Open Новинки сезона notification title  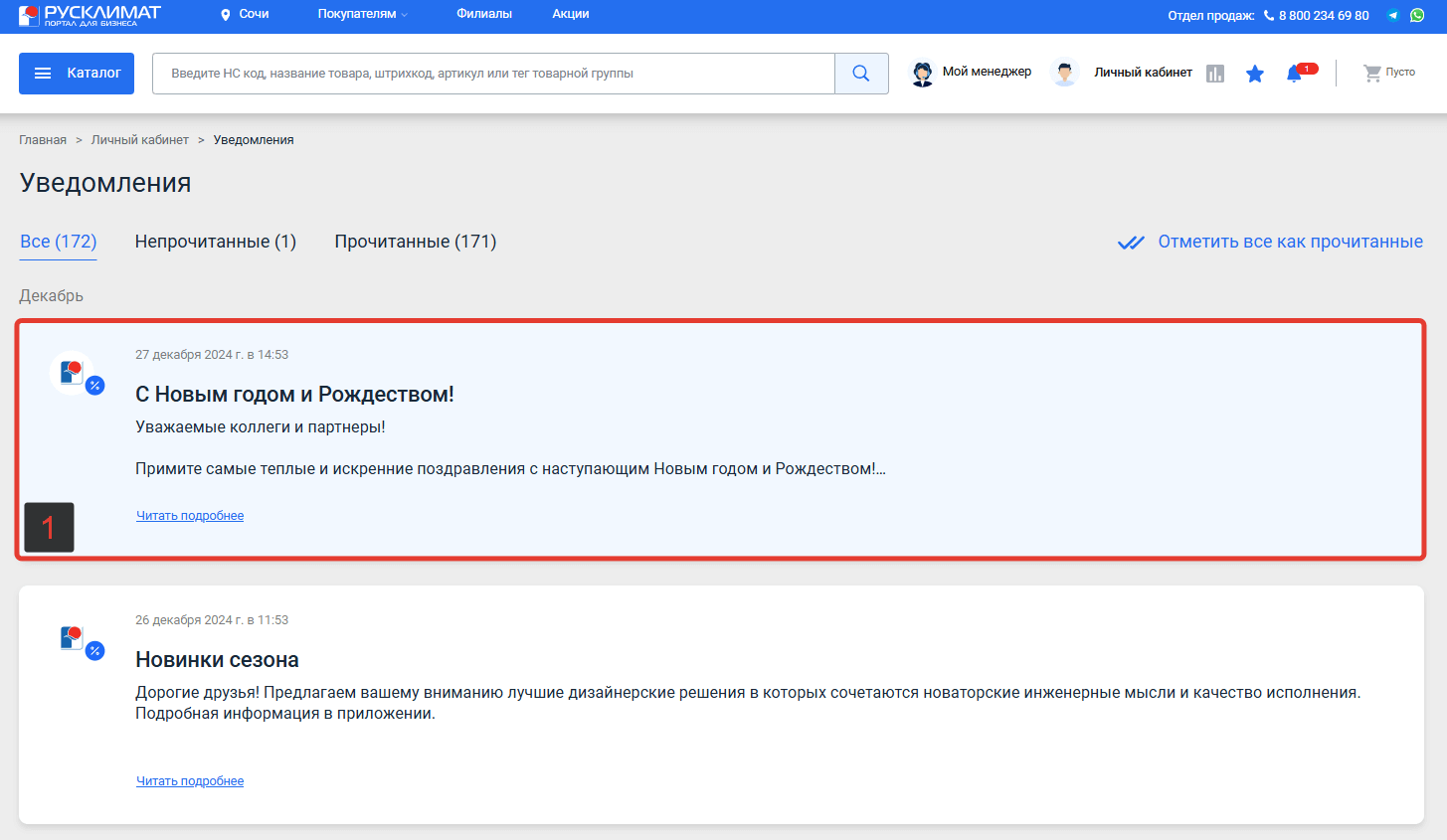pyautogui.click(x=217, y=660)
